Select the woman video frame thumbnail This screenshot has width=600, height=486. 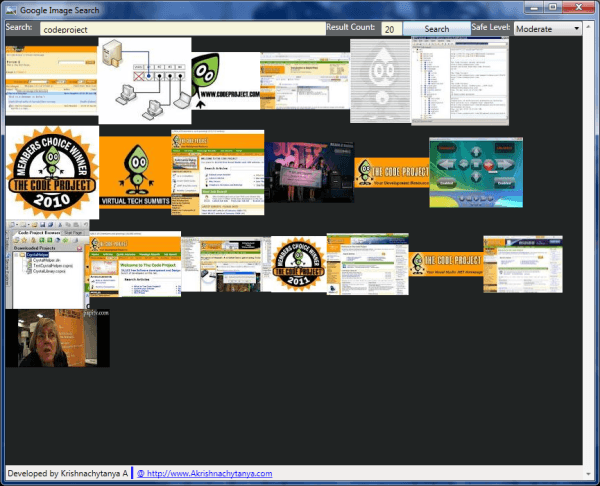tap(57, 338)
